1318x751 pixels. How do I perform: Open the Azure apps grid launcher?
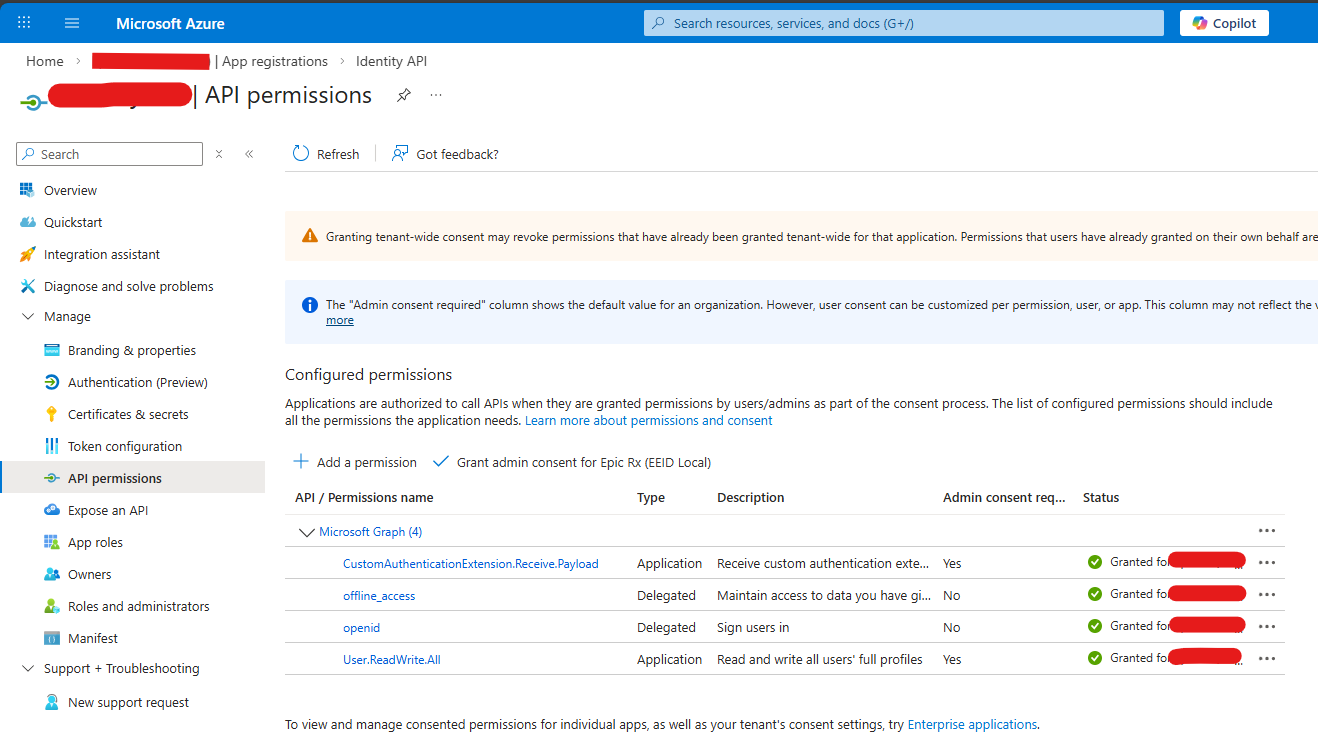point(25,23)
